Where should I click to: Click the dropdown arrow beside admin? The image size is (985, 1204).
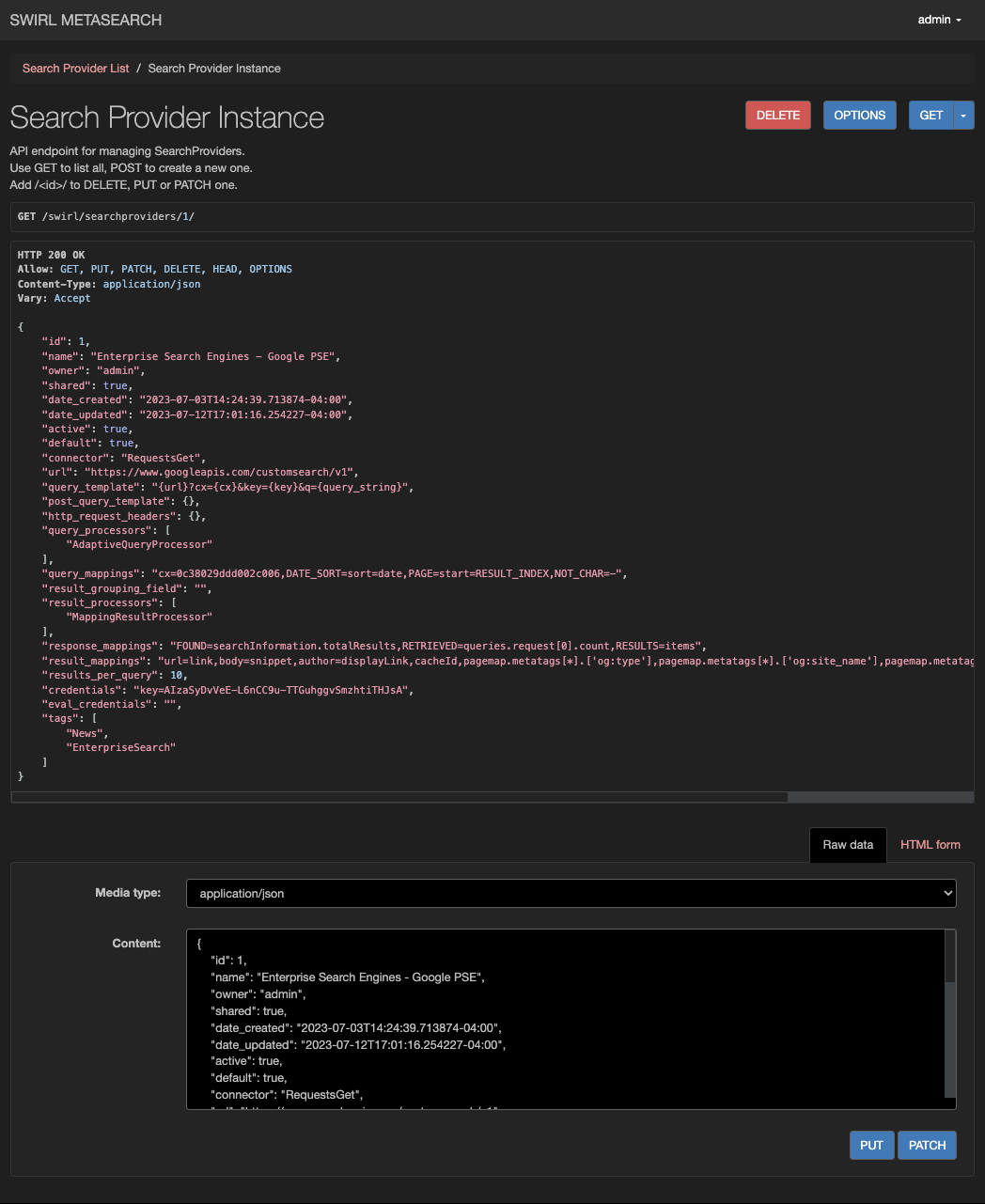point(961,19)
